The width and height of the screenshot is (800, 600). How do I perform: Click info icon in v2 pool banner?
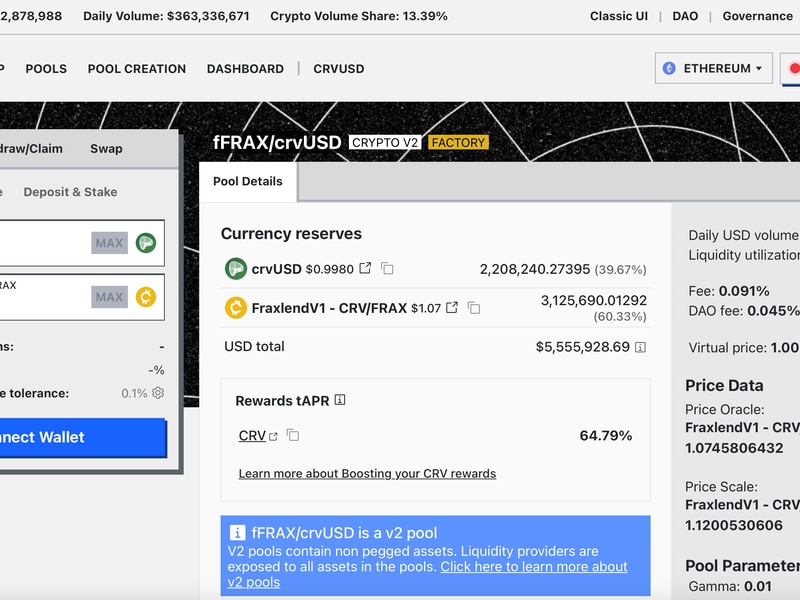click(x=237, y=533)
